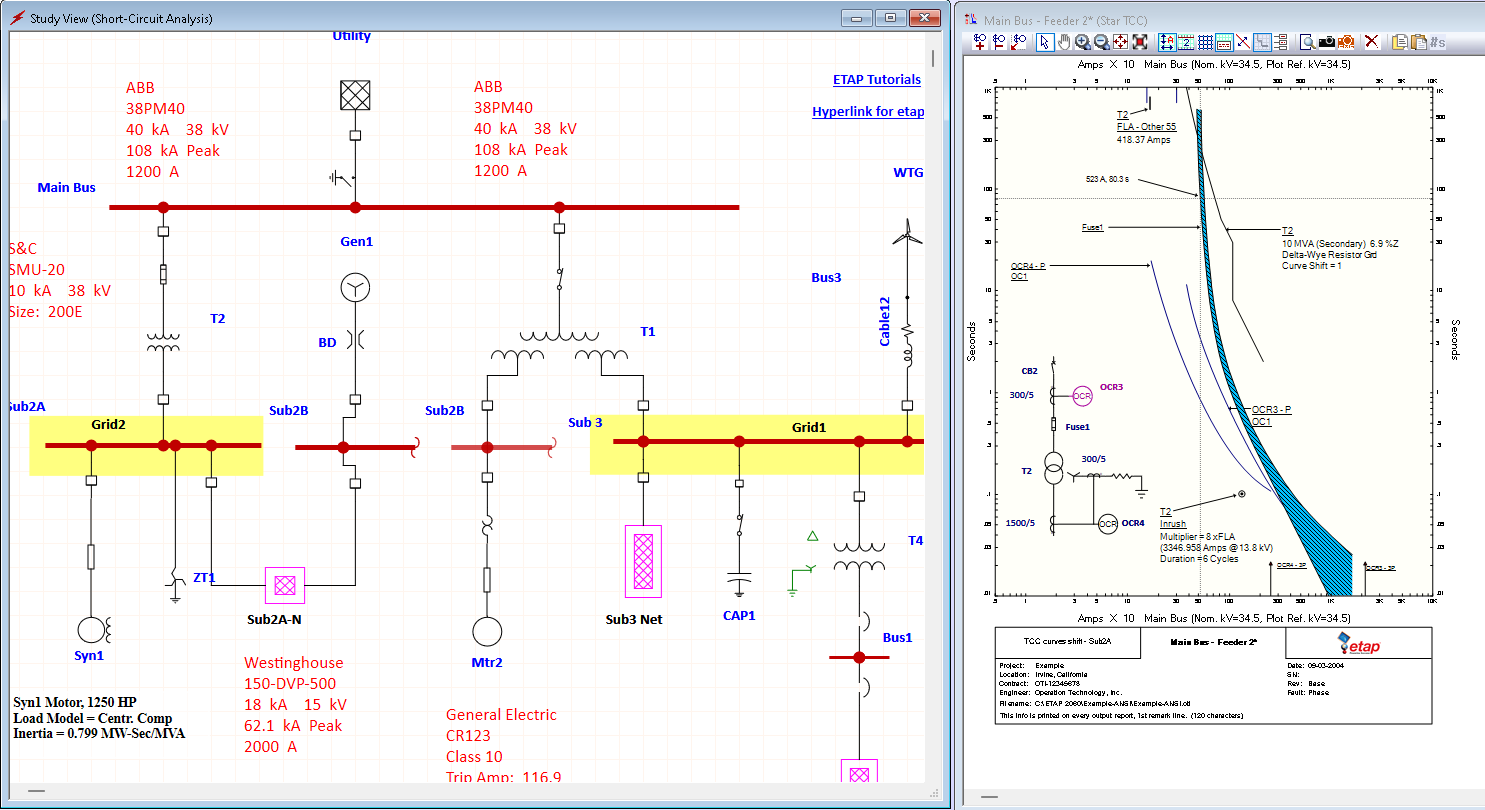
Task: Click the T2 FLA label atop the plot
Action: pos(1146,122)
